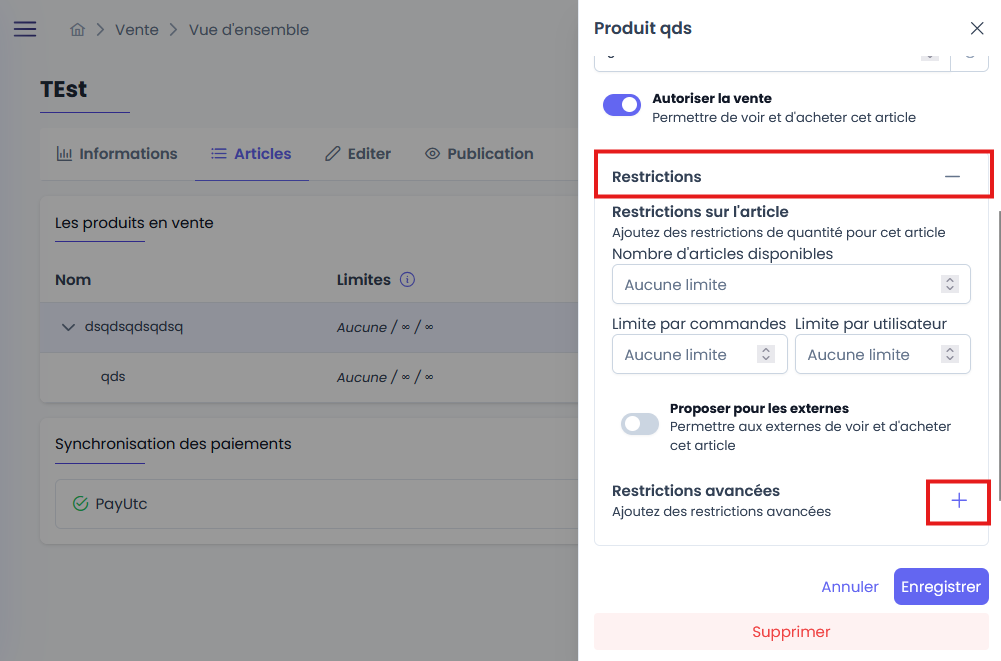Enable Proposer pour les externes switch
The image size is (1001, 661).
(x=640, y=424)
